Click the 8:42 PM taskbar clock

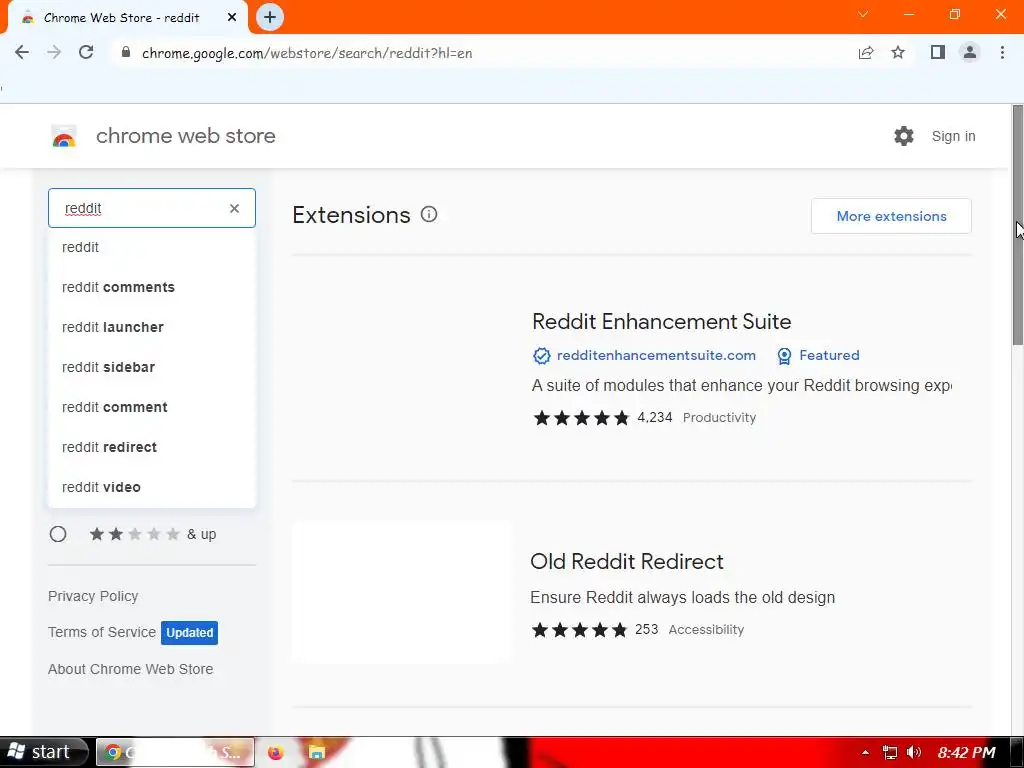point(967,753)
